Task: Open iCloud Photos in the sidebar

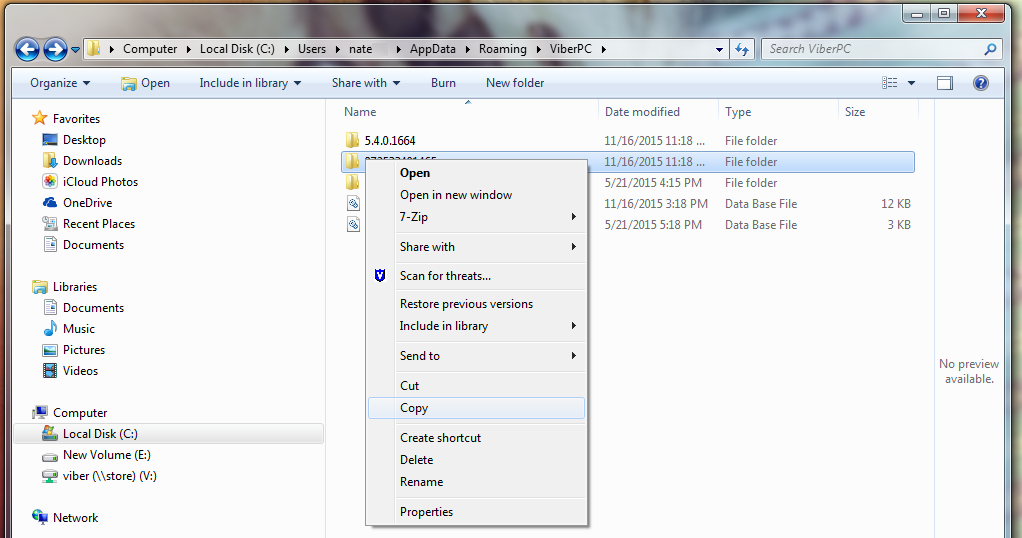Action: pos(100,181)
